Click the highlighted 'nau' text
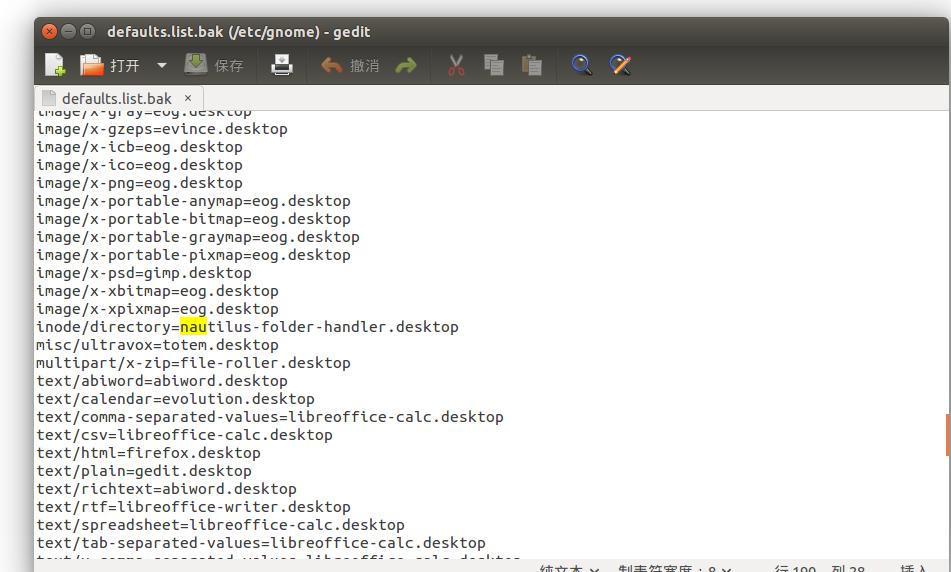 [x=193, y=327]
